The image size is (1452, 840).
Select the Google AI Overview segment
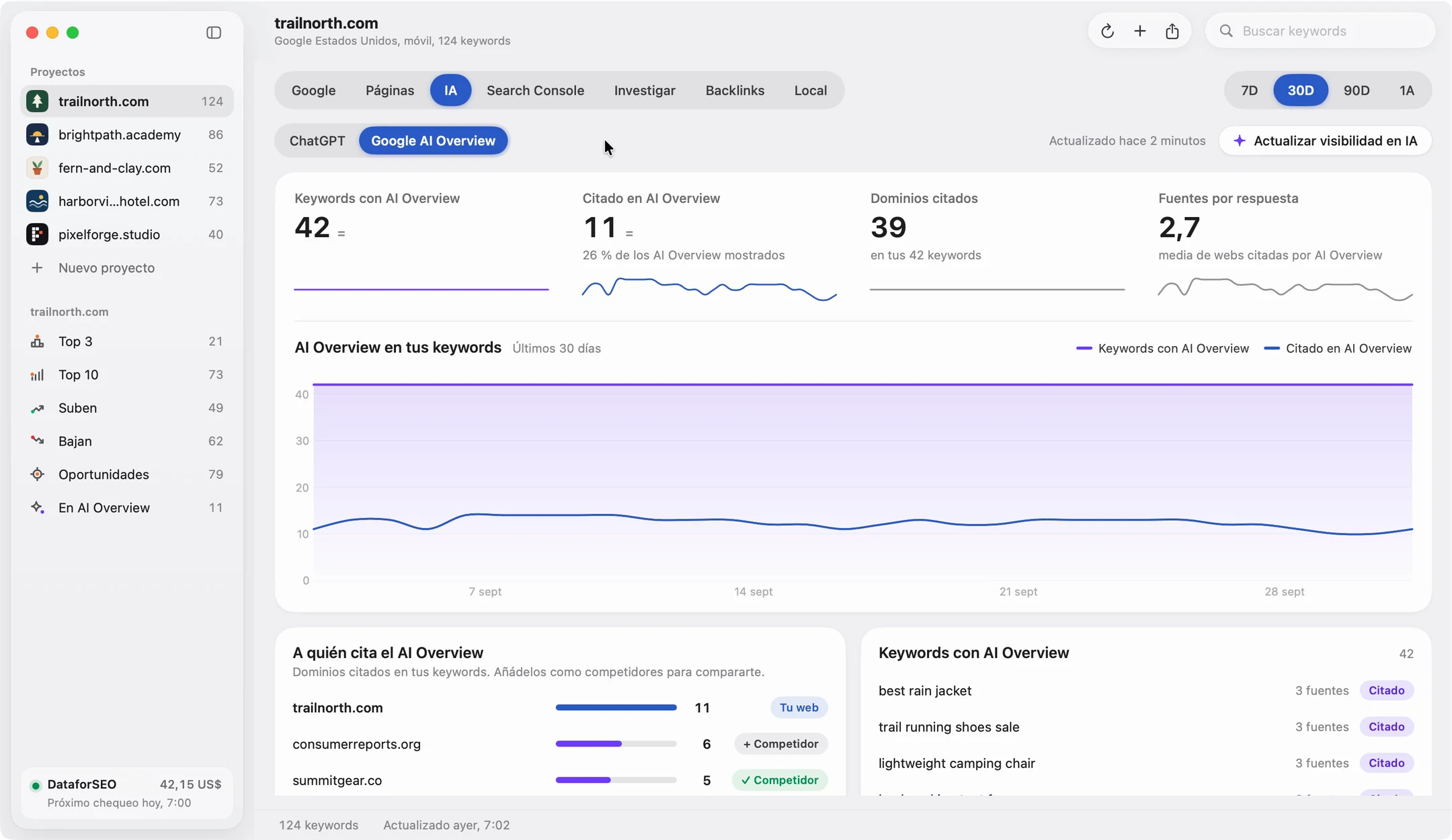(x=433, y=140)
